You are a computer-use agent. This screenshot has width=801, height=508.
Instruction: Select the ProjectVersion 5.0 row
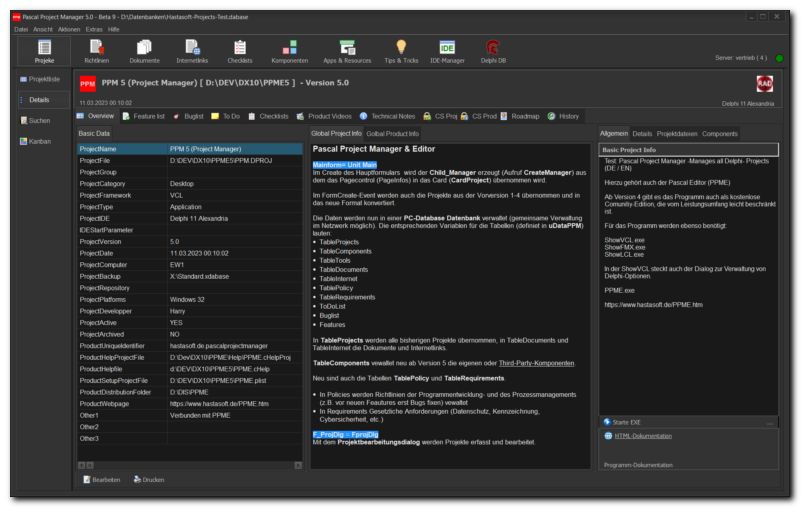pyautogui.click(x=190, y=241)
